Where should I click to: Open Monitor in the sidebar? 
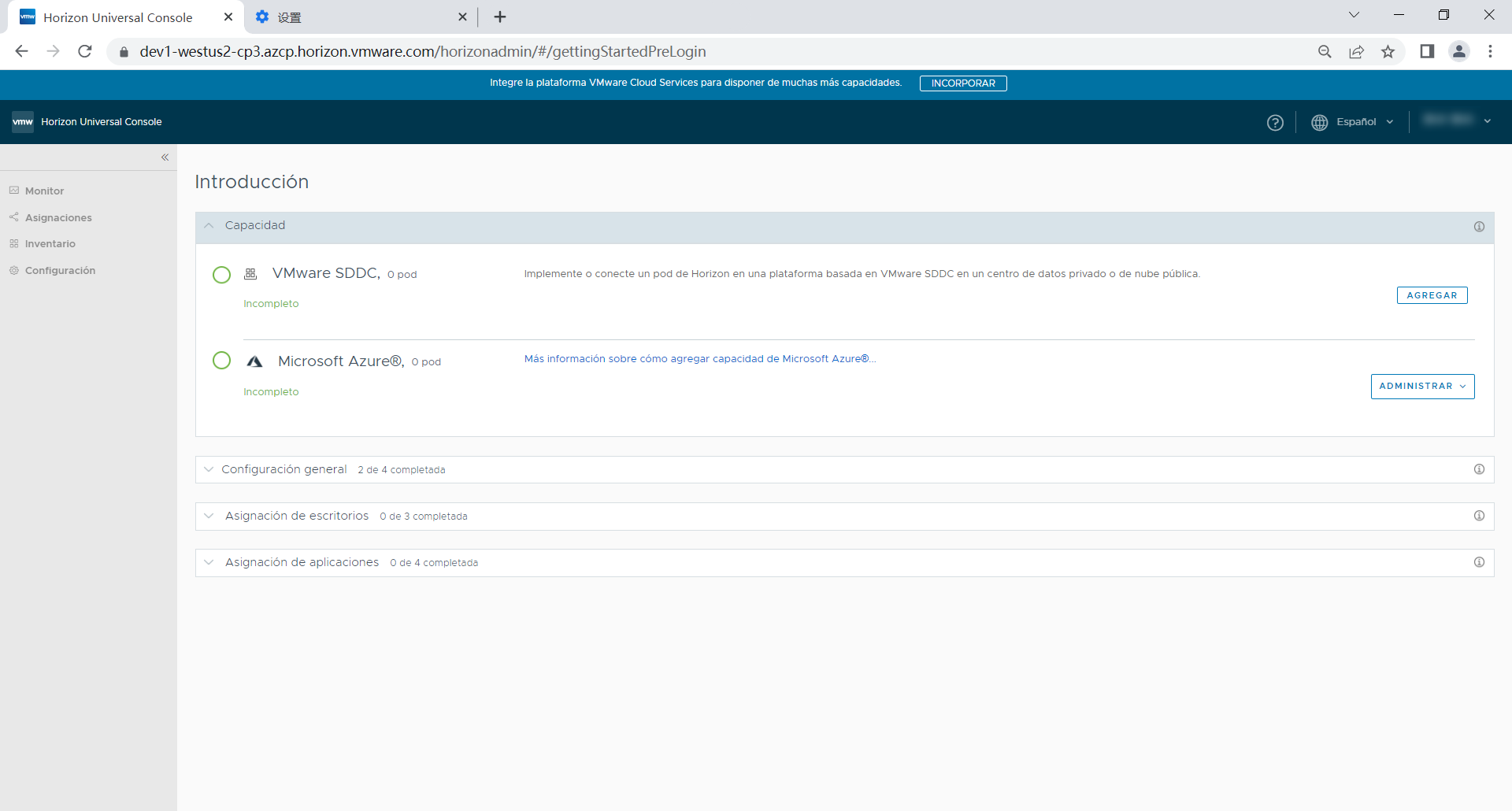[44, 191]
